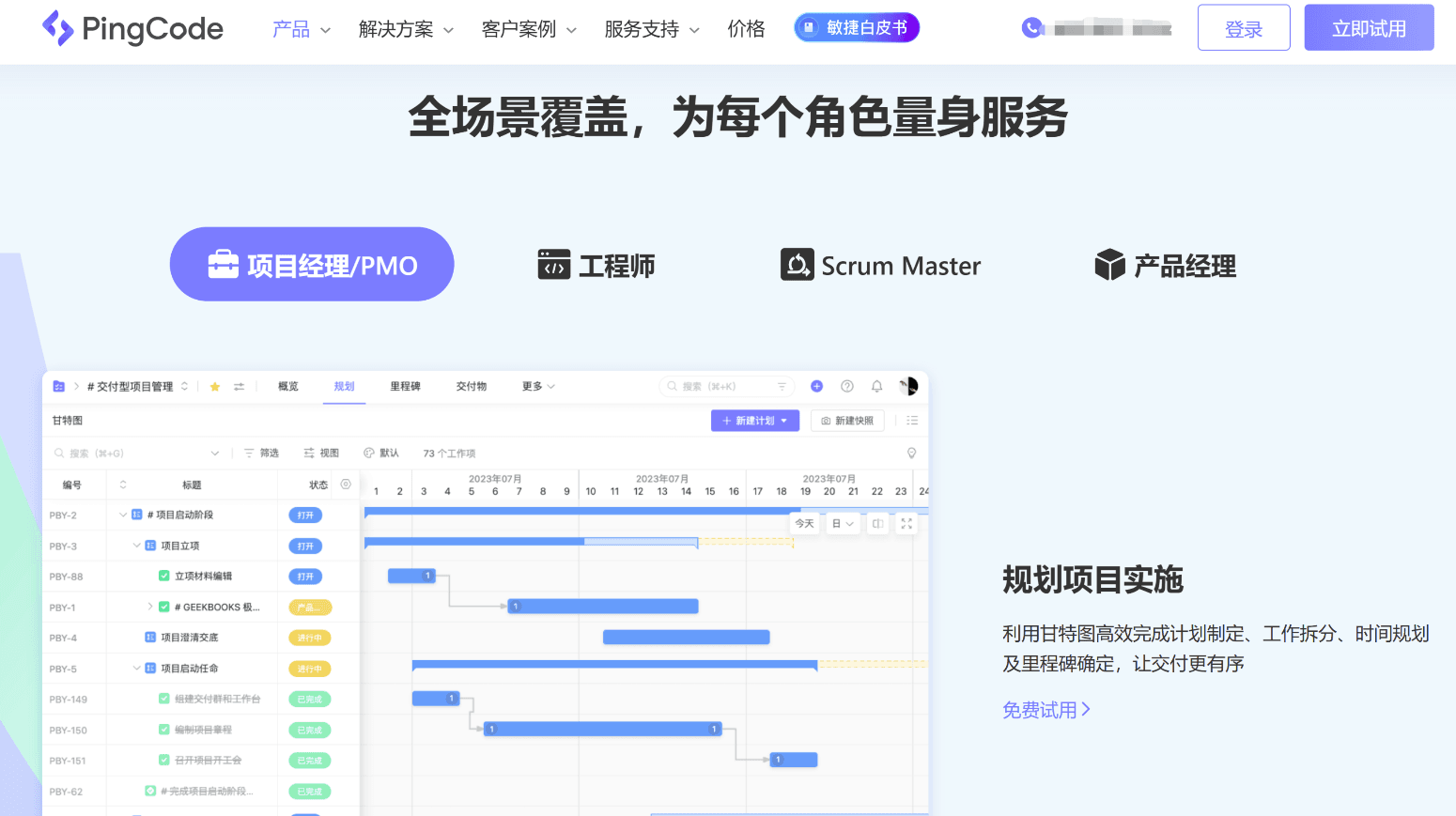The height and width of the screenshot is (816, 1456).
Task: Open the 解决方案 dropdown menu
Action: [406, 29]
